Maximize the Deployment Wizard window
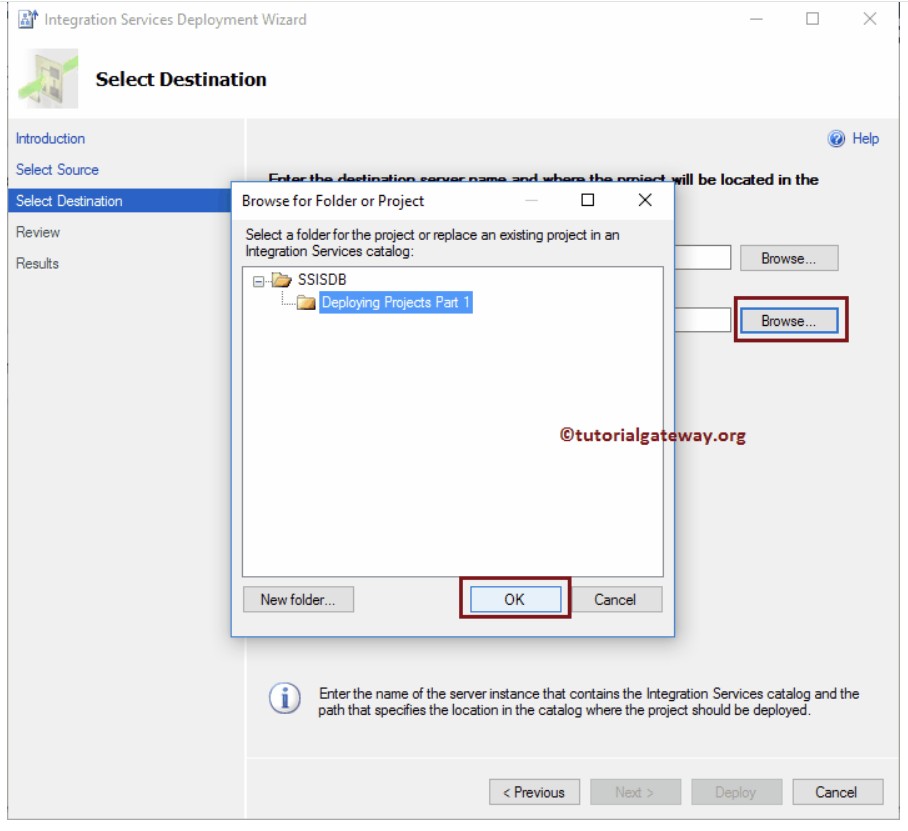908x831 pixels. (x=812, y=19)
